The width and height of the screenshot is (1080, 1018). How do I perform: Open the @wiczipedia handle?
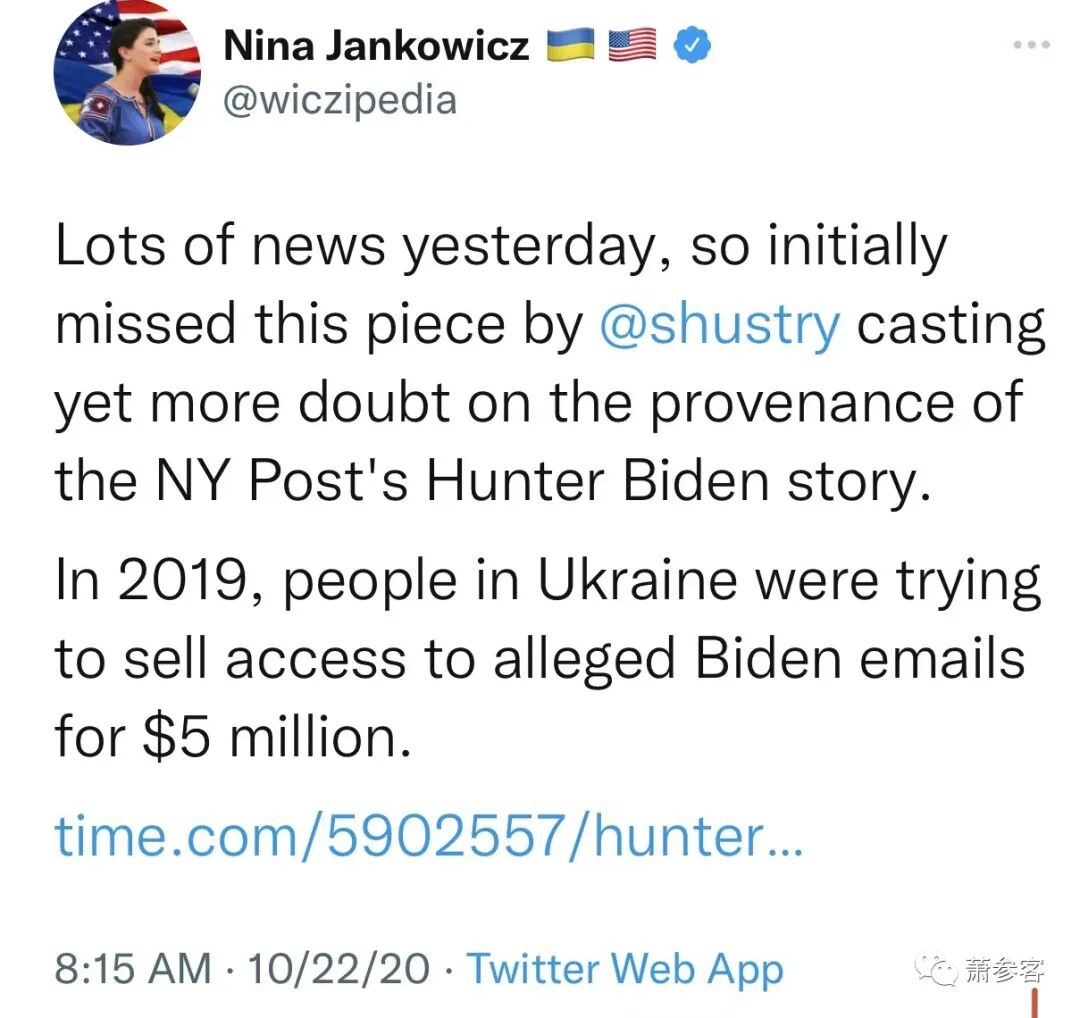(339, 100)
